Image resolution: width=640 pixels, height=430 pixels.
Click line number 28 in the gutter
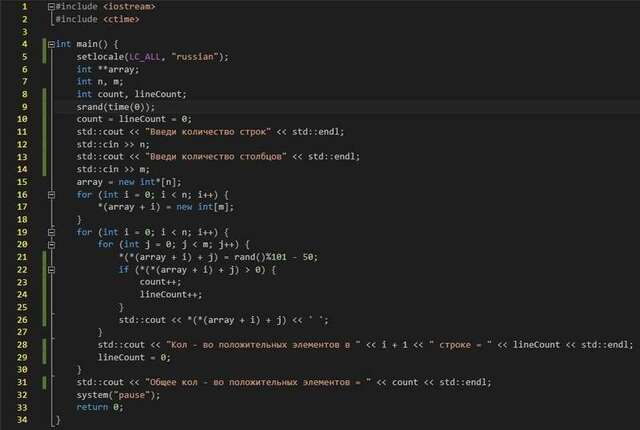pyautogui.click(x=22, y=345)
